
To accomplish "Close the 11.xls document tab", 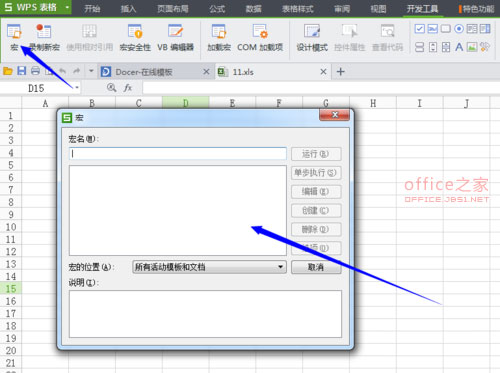I will pyautogui.click(x=323, y=72).
